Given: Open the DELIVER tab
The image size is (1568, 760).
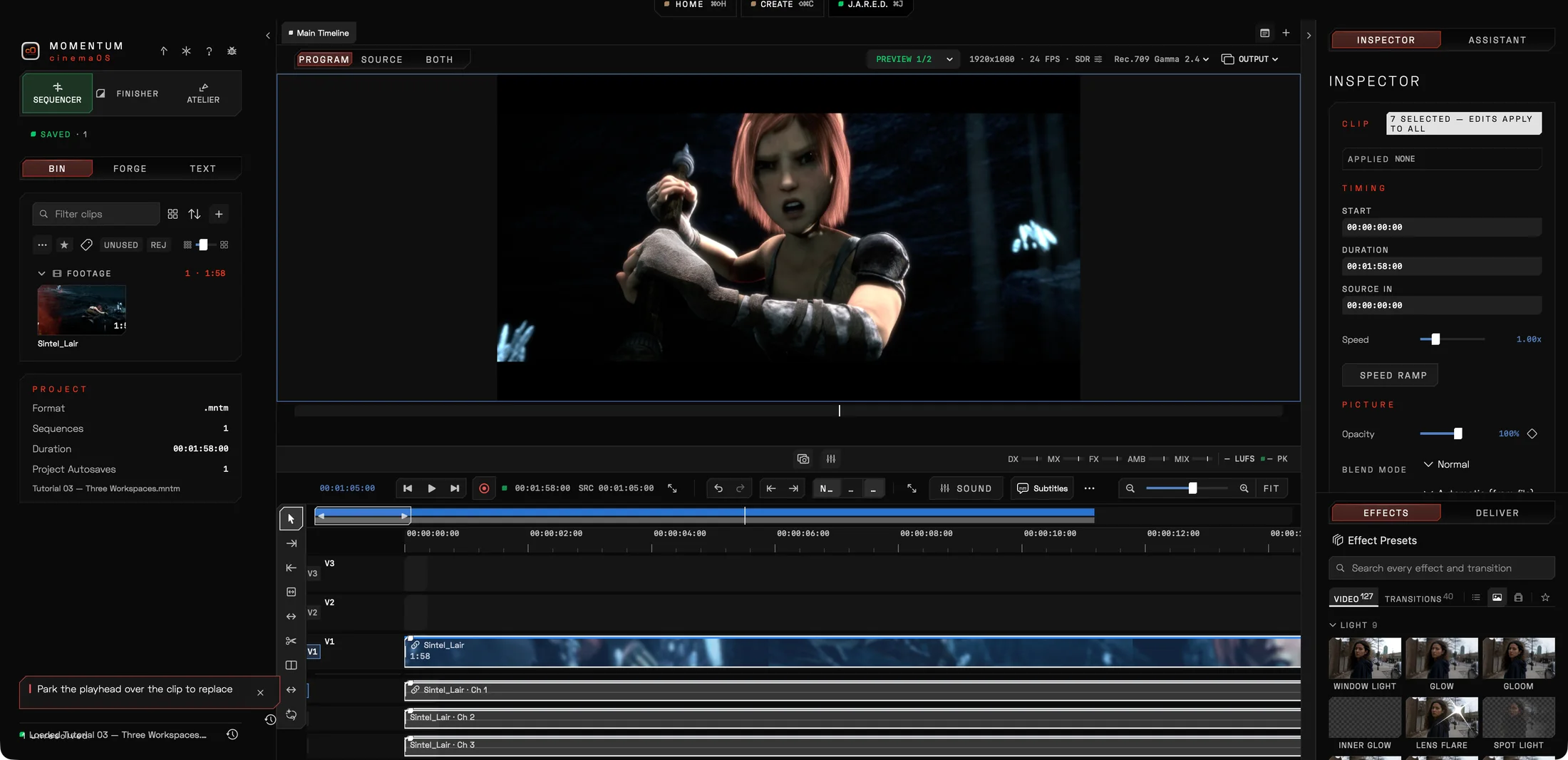Looking at the screenshot, I should (1497, 513).
